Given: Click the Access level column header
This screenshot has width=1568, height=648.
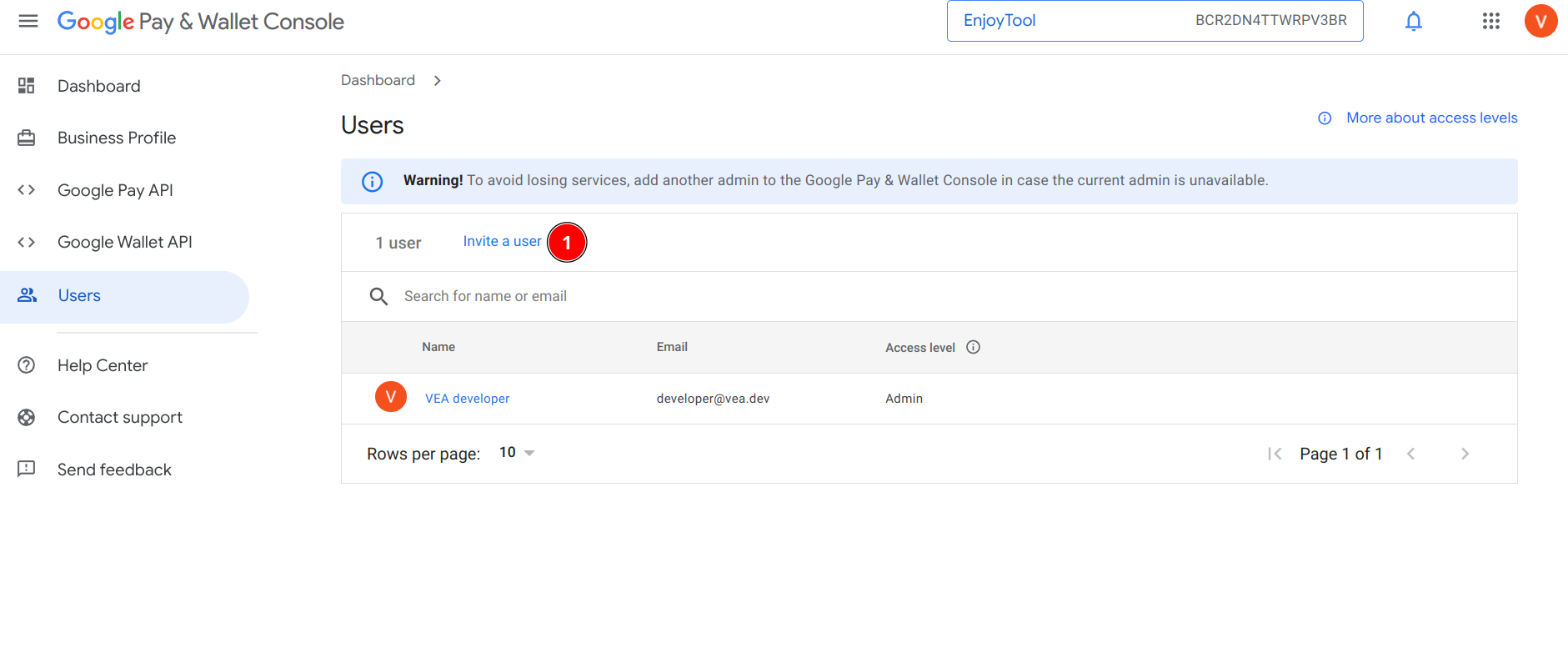Looking at the screenshot, I should click(920, 348).
